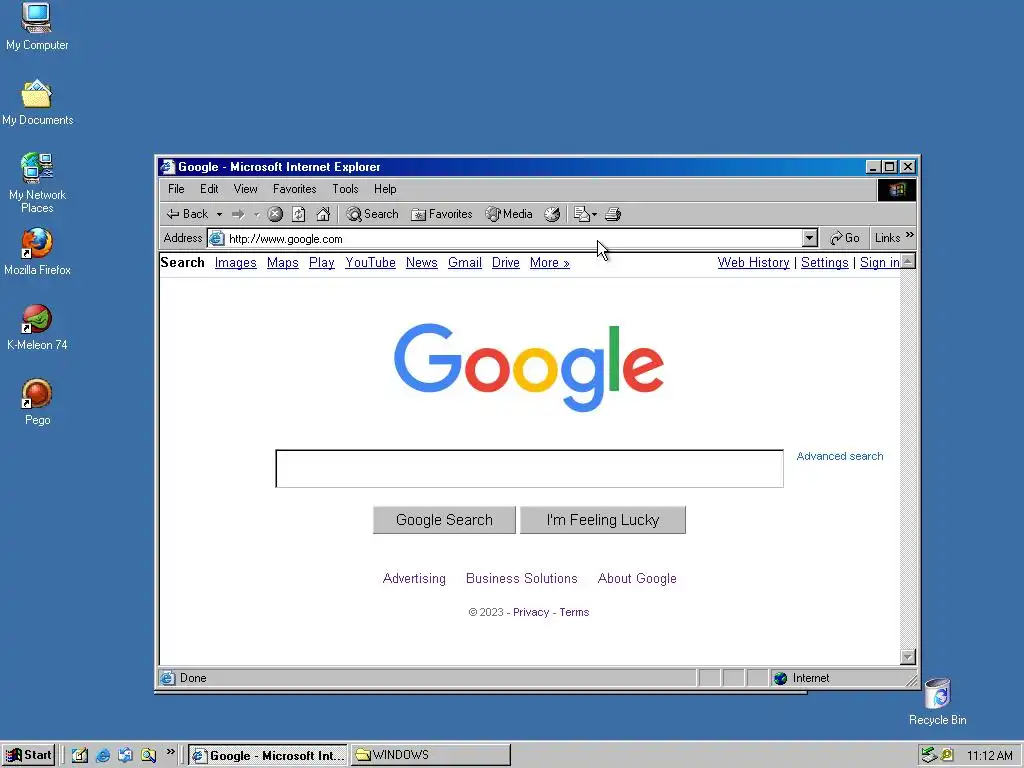The image size is (1024, 768).
Task: Click the second system tray icon
Action: (x=947, y=756)
